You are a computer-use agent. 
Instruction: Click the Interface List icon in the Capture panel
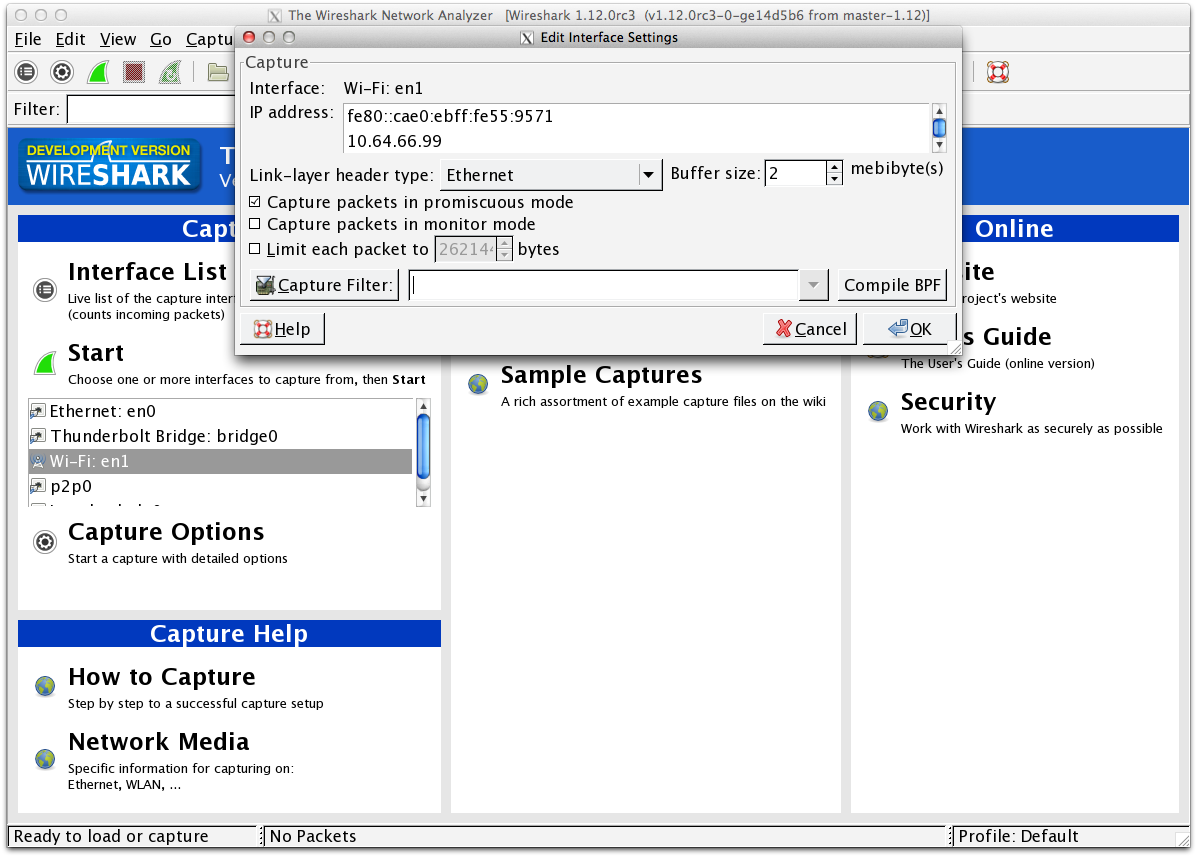click(45, 290)
